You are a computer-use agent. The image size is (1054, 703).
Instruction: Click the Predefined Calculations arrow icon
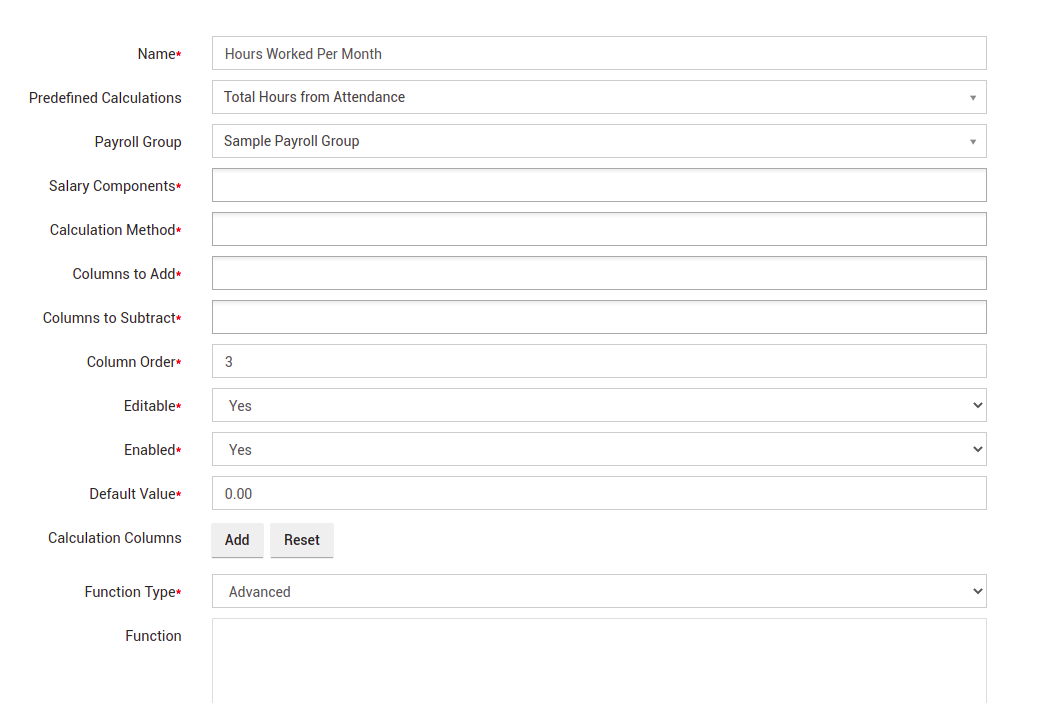click(x=972, y=98)
